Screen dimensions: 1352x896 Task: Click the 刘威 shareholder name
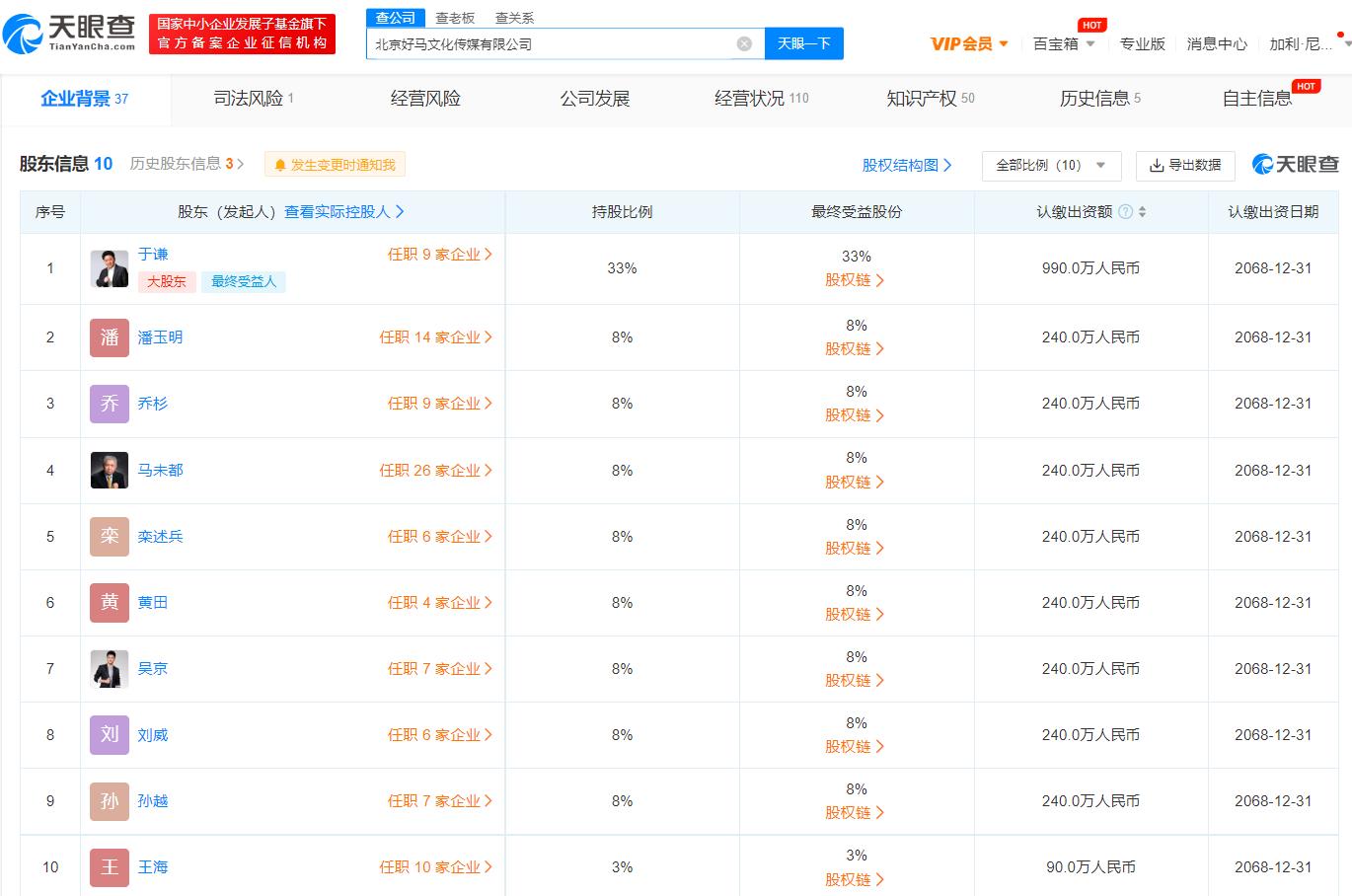153,735
